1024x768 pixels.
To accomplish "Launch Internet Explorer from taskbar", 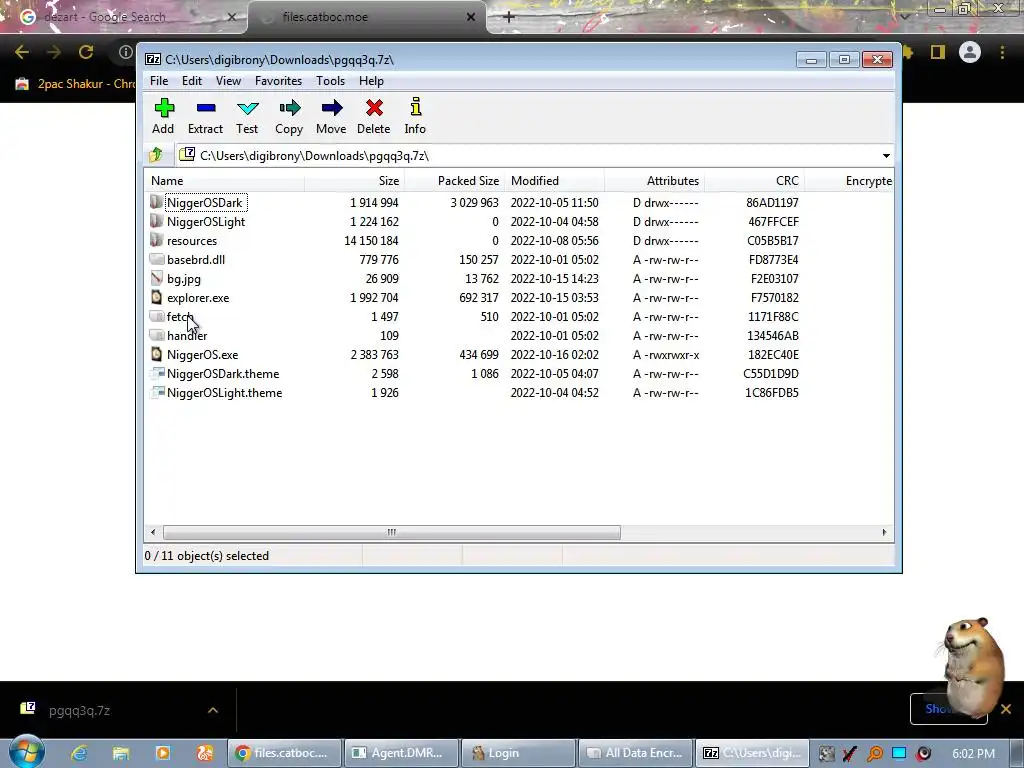I will pos(79,753).
